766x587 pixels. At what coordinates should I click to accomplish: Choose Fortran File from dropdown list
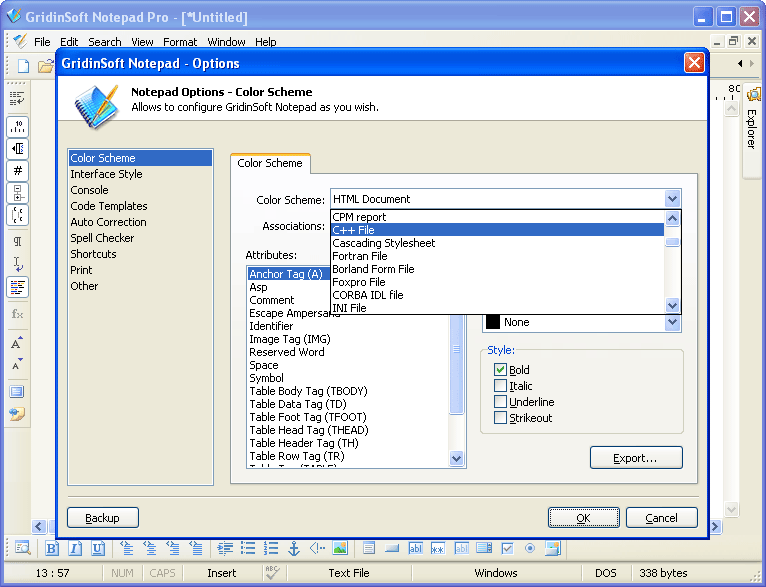[497, 256]
